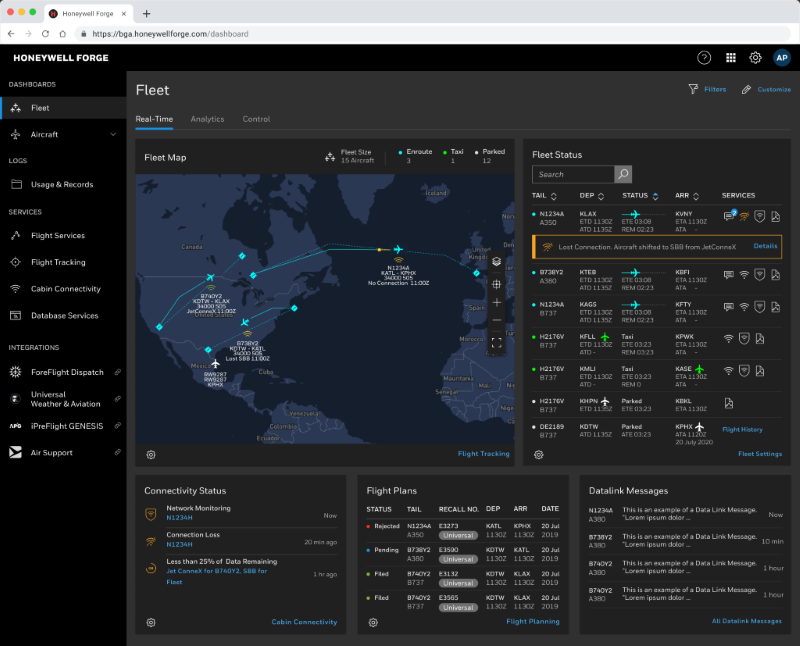Click Details on the Lost Connection alert

(x=765, y=245)
